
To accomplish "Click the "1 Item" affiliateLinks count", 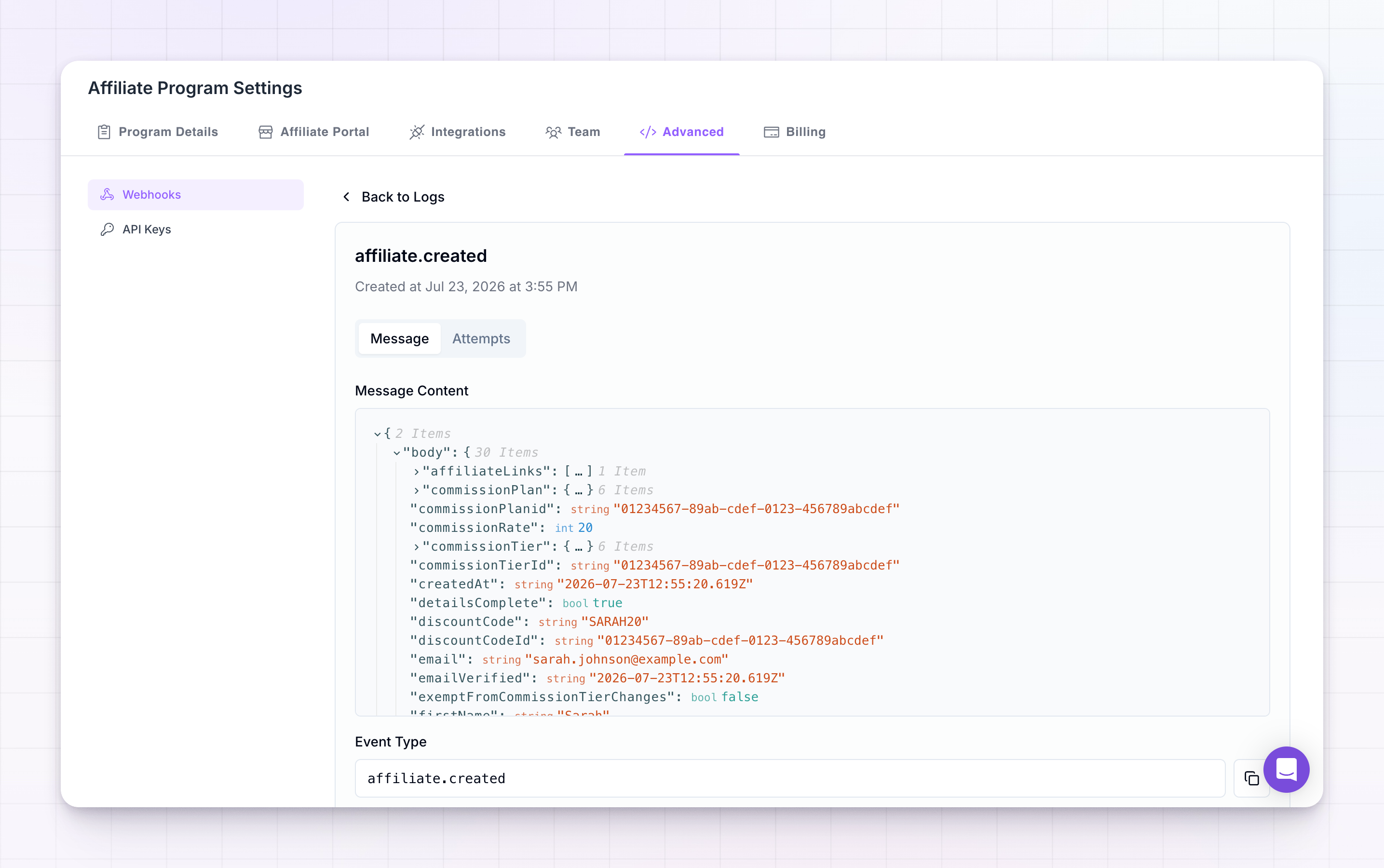I will [x=622, y=472].
